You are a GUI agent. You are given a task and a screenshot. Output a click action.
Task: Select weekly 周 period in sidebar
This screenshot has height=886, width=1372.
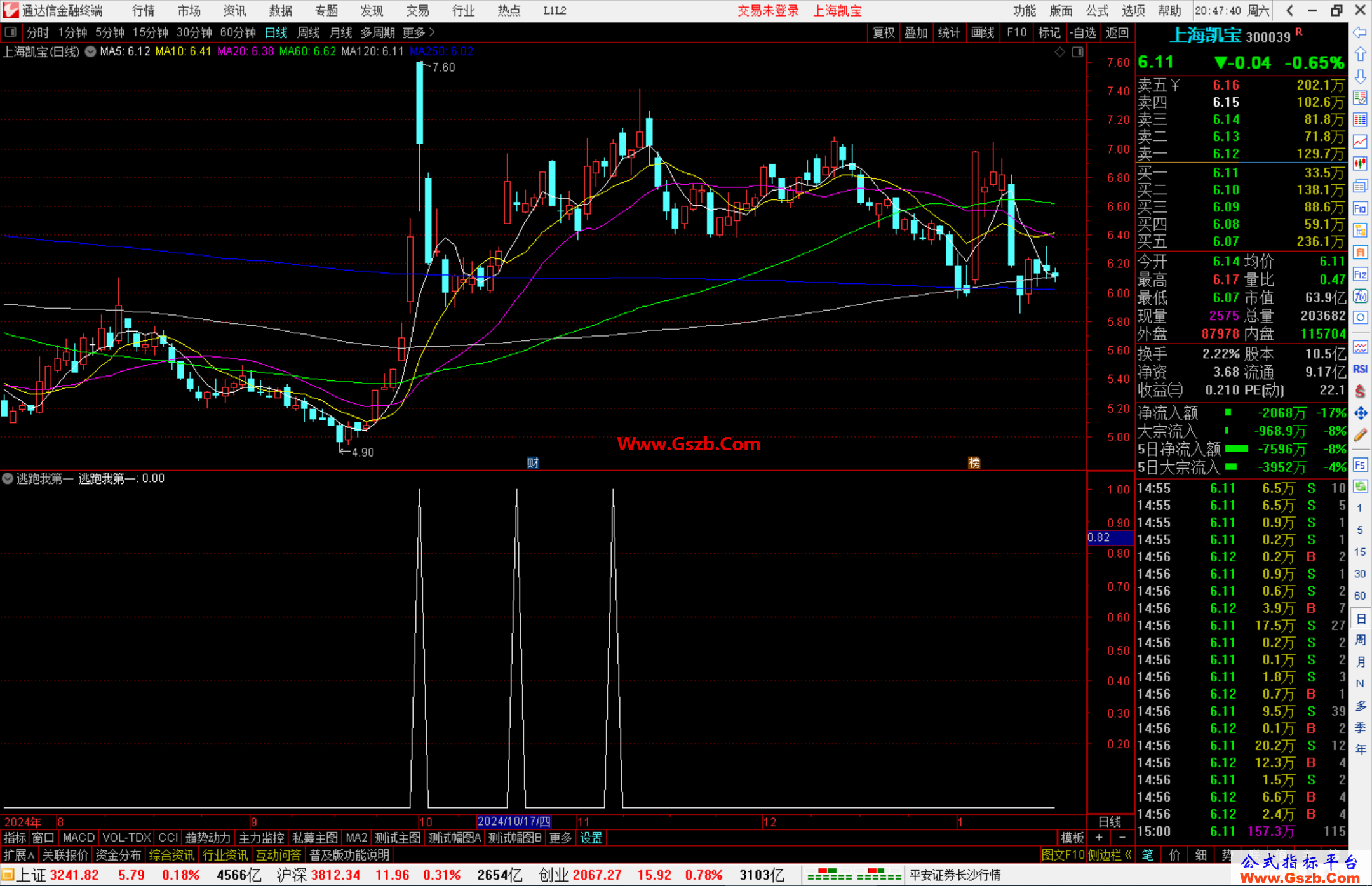click(1360, 640)
